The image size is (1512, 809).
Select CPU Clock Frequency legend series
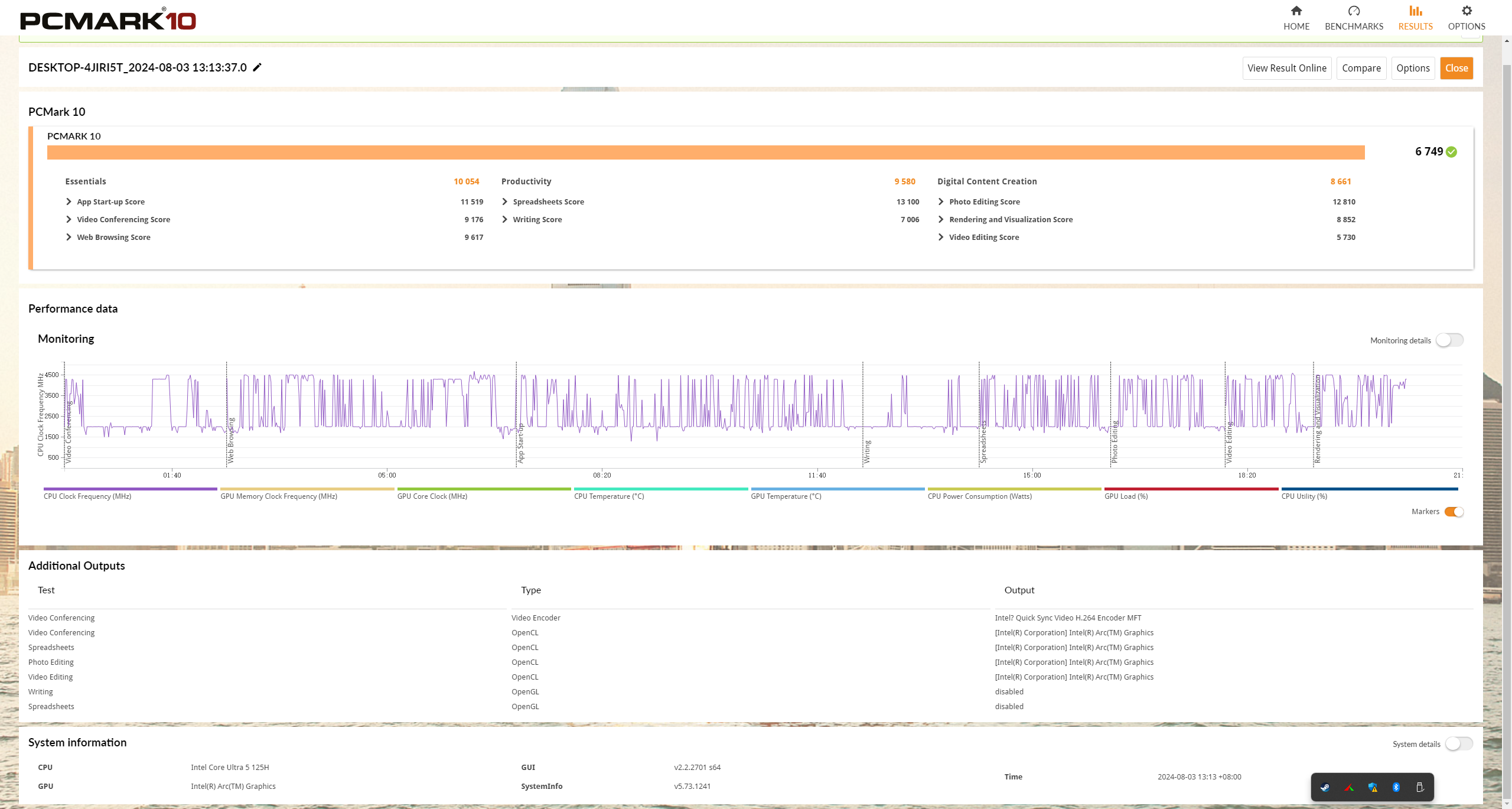point(130,493)
